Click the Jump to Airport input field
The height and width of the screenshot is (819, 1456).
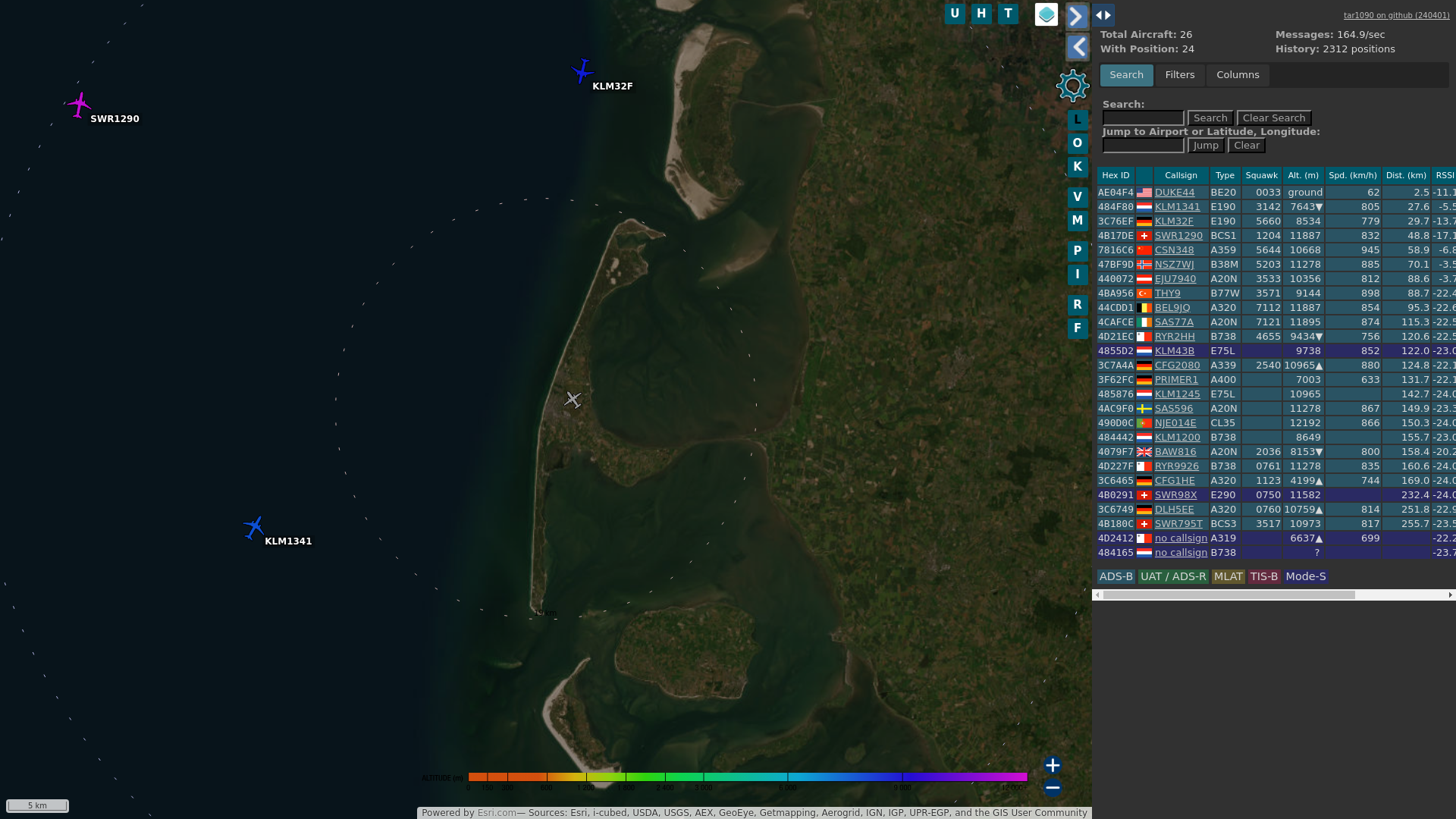click(1143, 146)
